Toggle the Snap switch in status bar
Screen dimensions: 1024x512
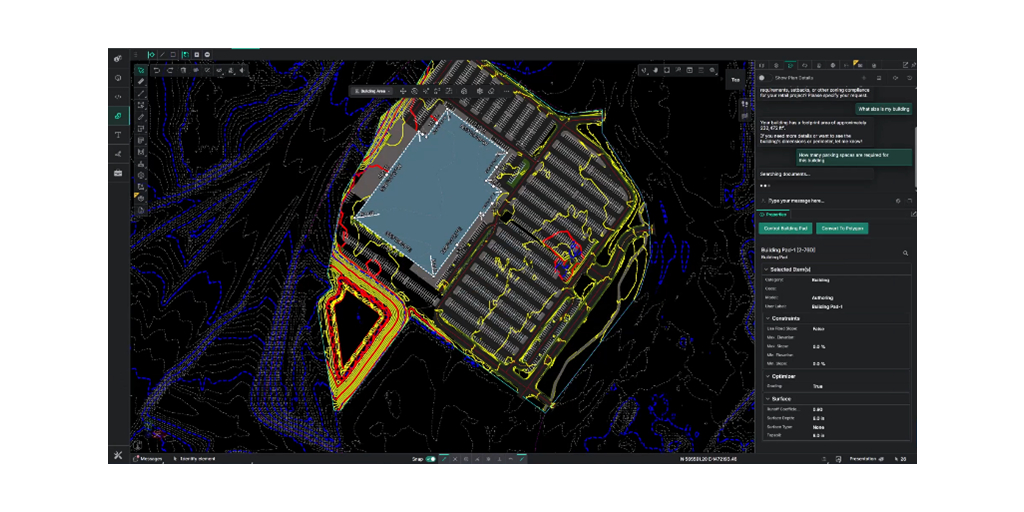coord(431,459)
